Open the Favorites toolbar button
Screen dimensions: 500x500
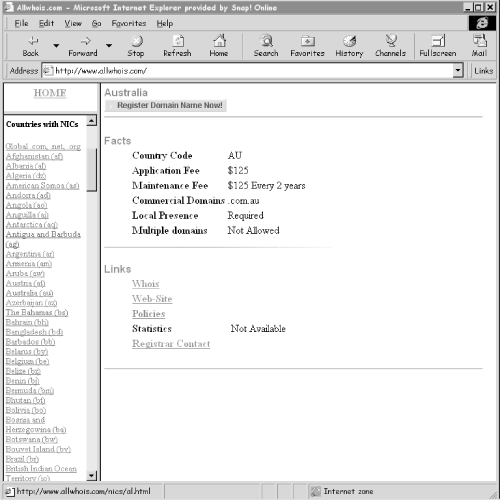[x=307, y=46]
